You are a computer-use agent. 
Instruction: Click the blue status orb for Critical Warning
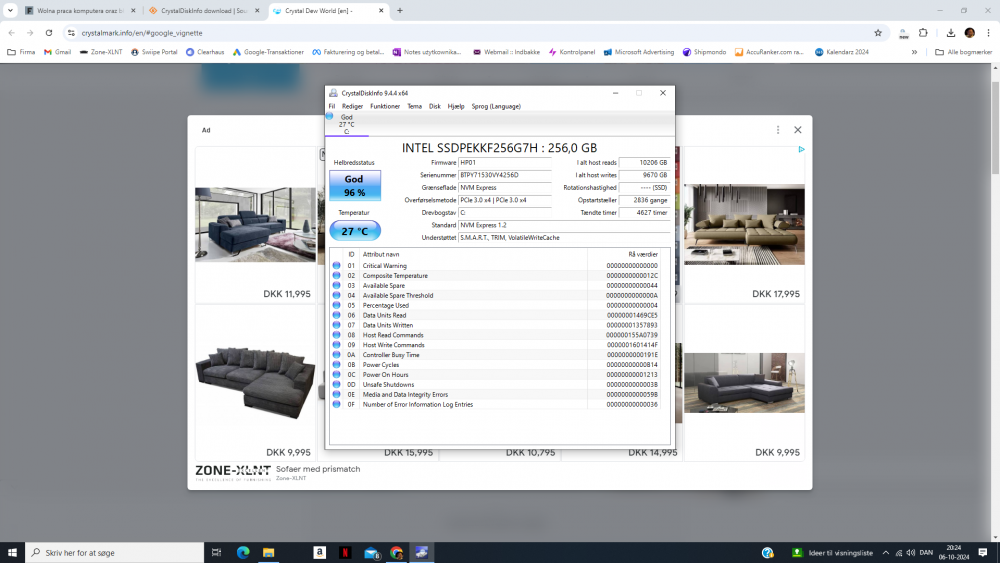point(337,266)
